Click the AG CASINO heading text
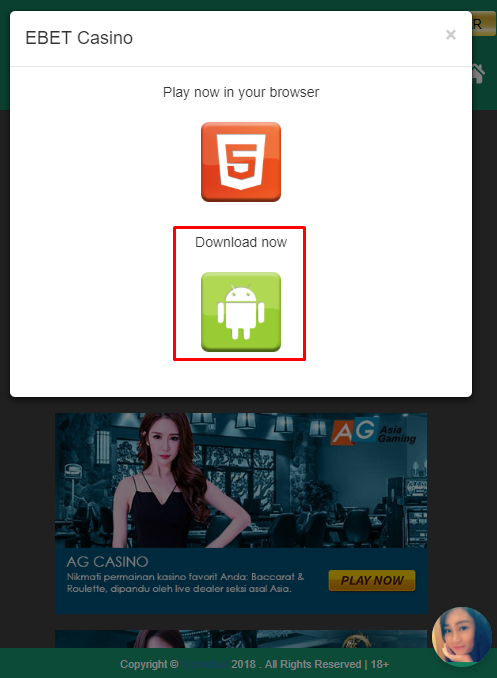The width and height of the screenshot is (497, 678). tap(107, 562)
